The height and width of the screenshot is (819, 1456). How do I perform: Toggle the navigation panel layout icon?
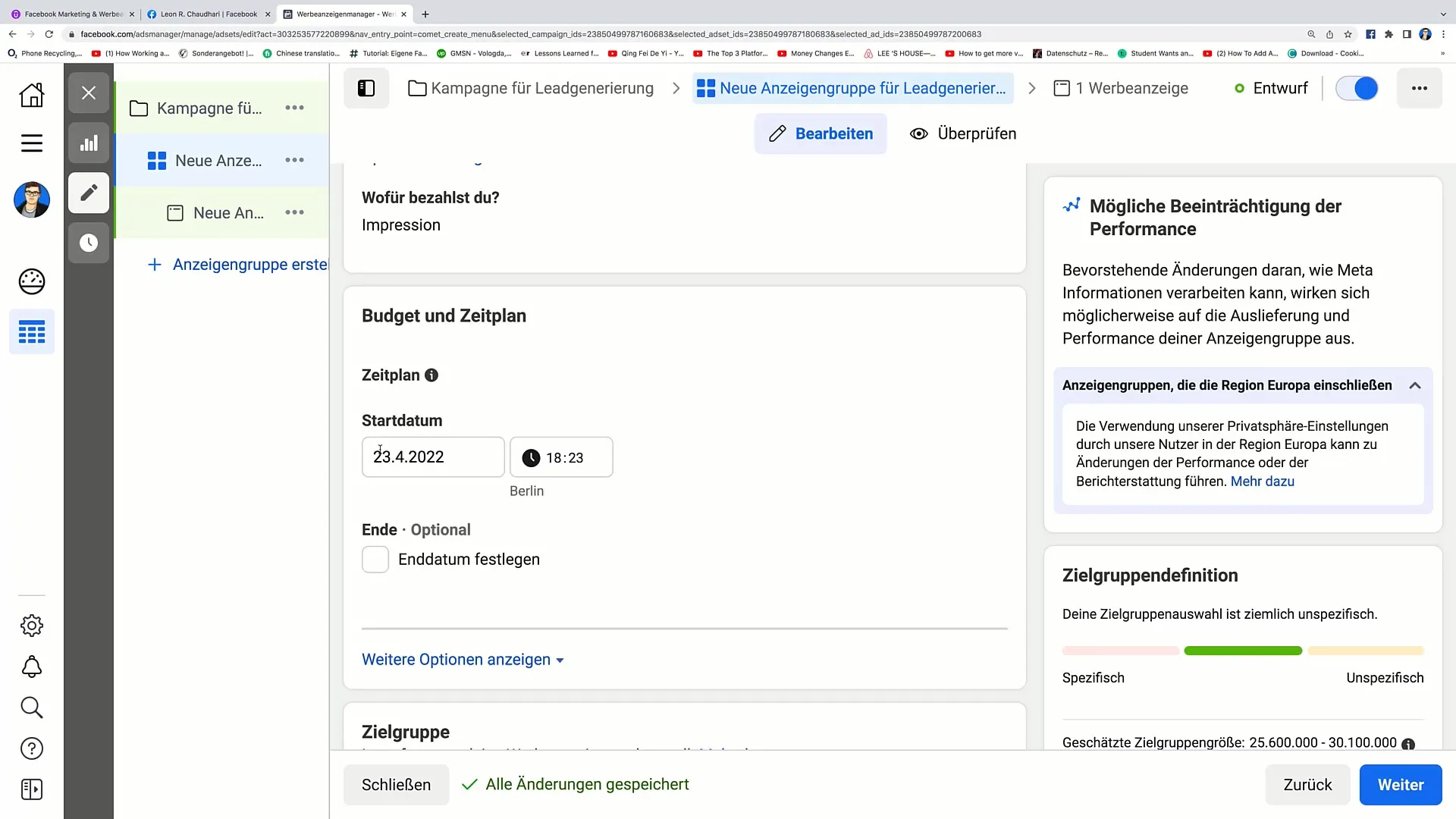click(366, 88)
